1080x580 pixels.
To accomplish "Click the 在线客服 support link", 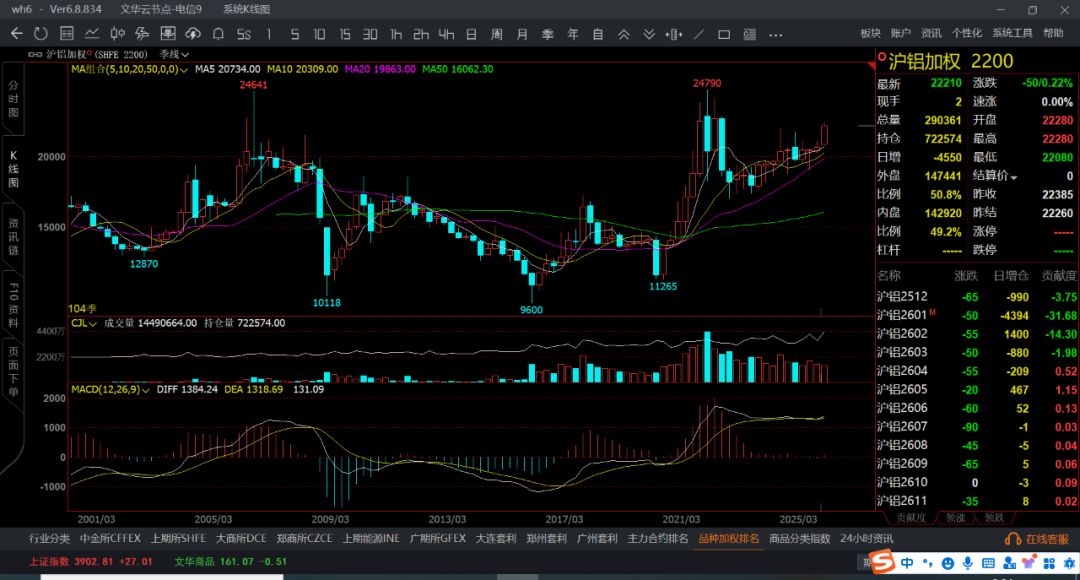I will [x=1045, y=539].
